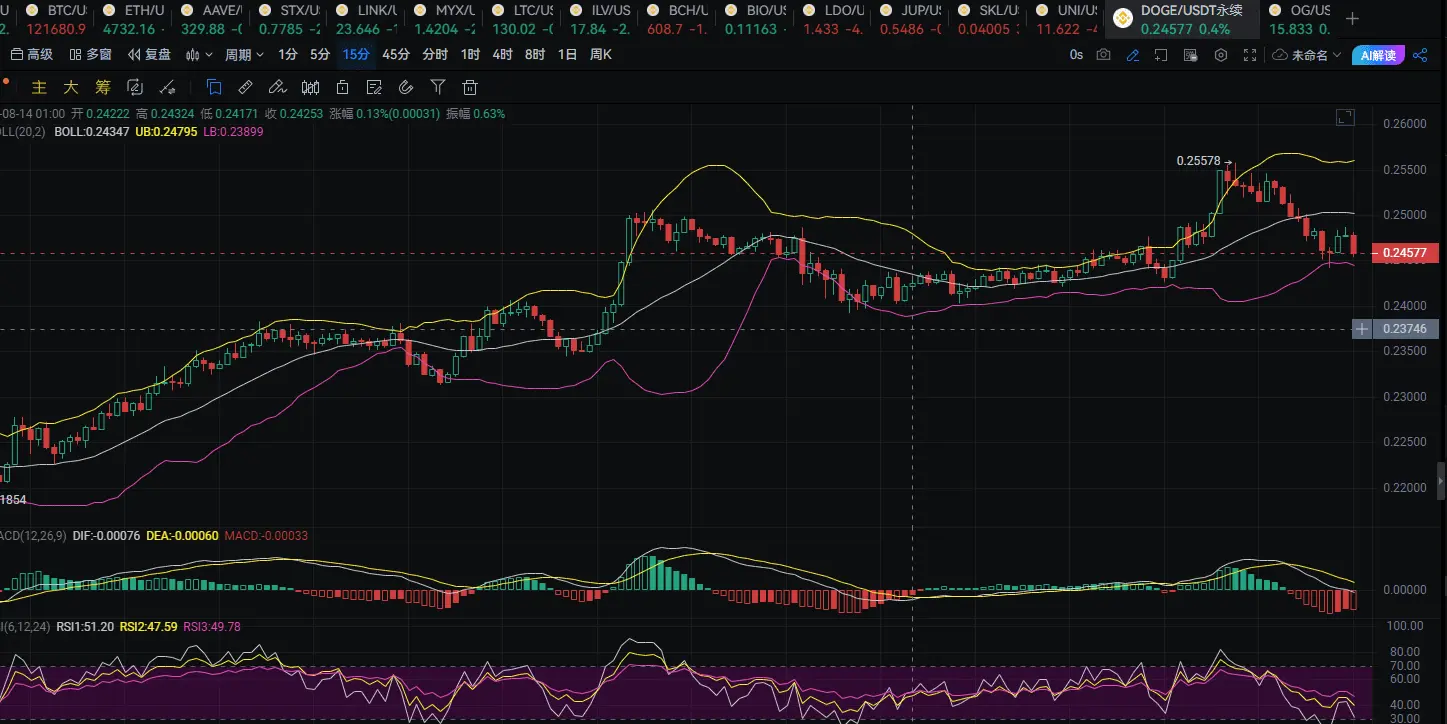
Task: Take a chart screenshot with camera icon
Action: pos(1103,55)
